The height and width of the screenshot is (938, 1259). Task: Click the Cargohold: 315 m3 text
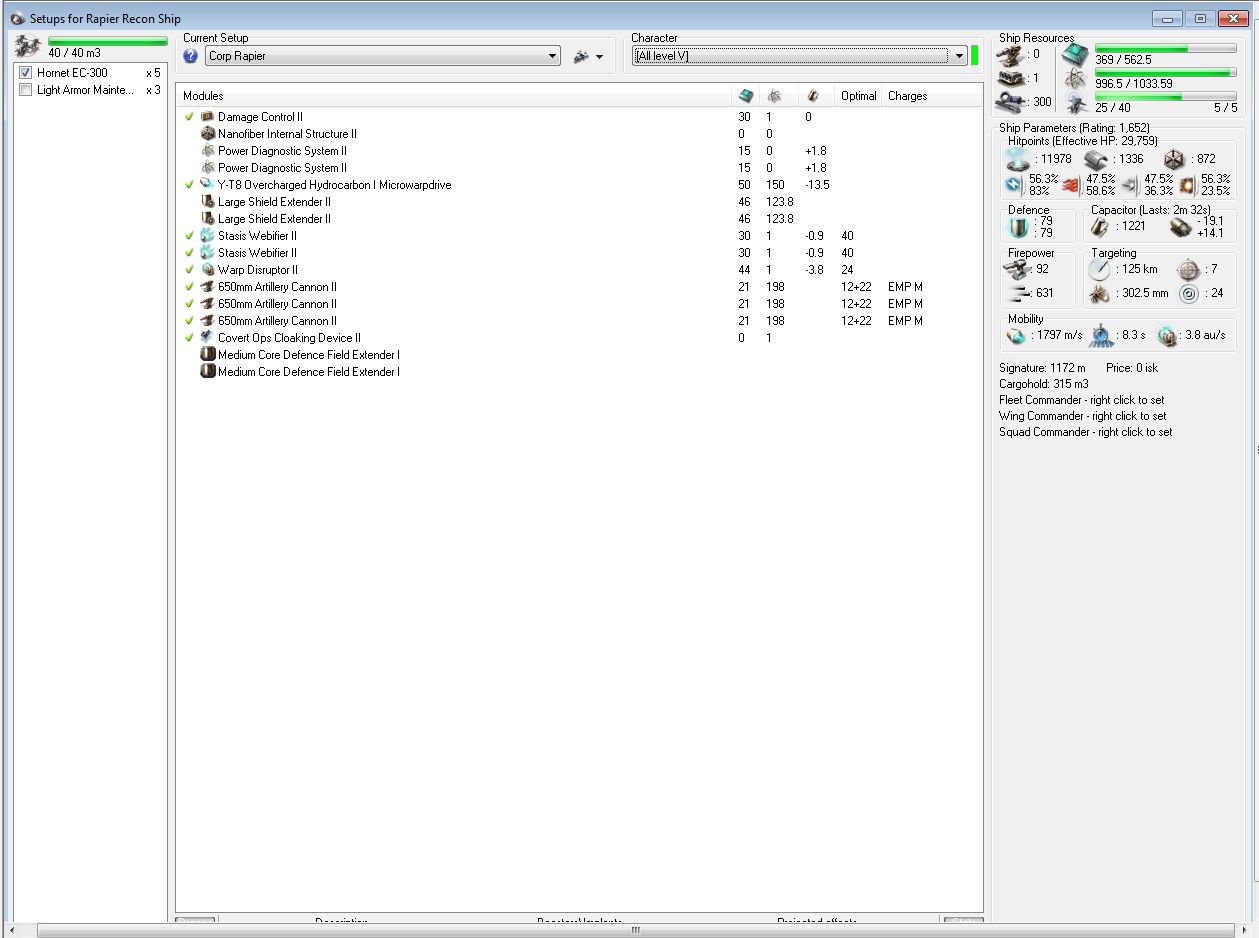pyautogui.click(x=1044, y=384)
